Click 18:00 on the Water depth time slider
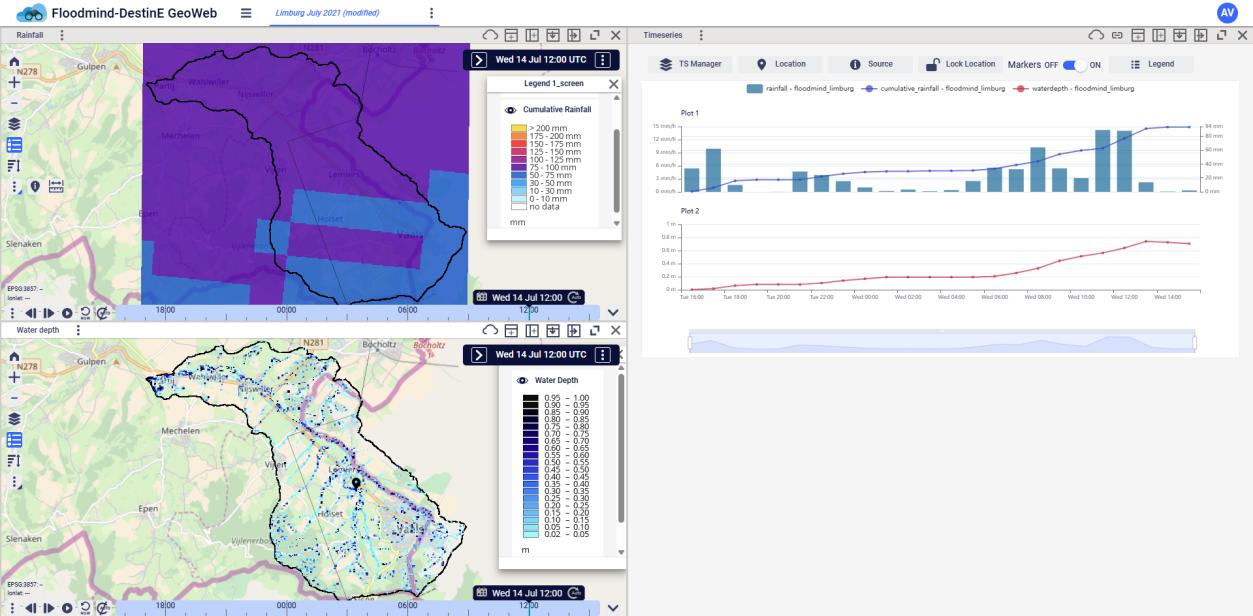The image size is (1253, 616). point(165,607)
